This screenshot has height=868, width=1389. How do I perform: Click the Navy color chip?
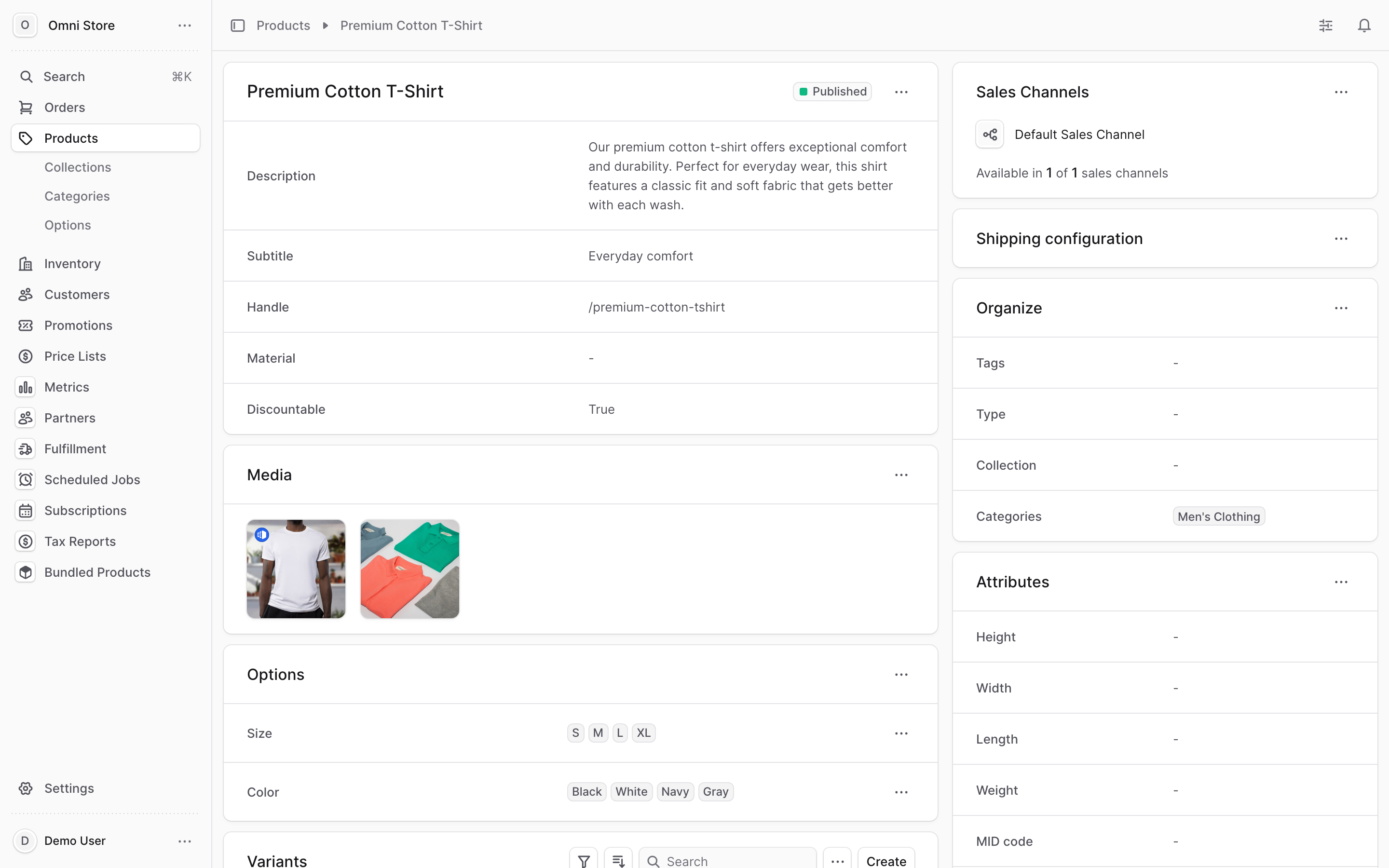675,792
